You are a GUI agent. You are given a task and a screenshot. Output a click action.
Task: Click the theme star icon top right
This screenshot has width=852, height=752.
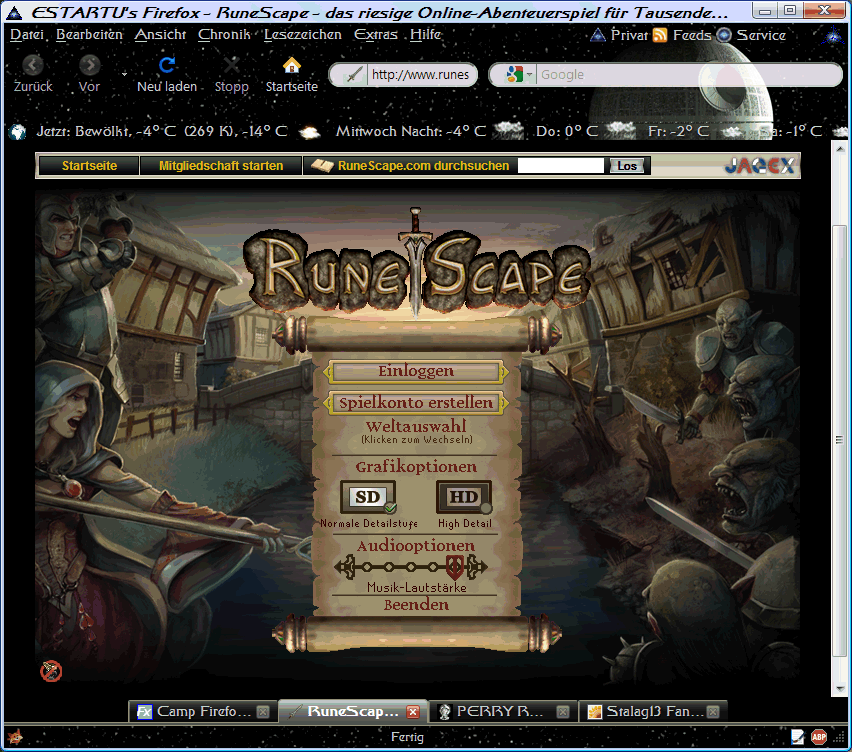834,36
